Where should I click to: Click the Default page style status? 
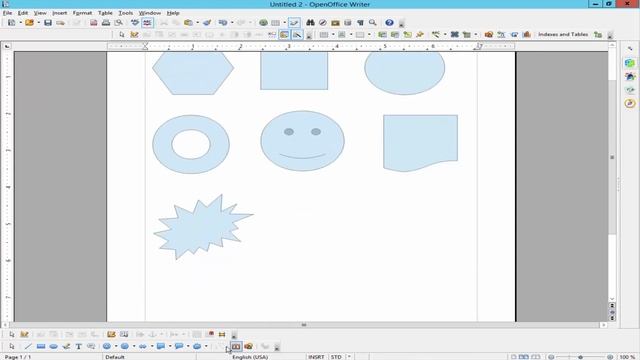tap(115, 357)
